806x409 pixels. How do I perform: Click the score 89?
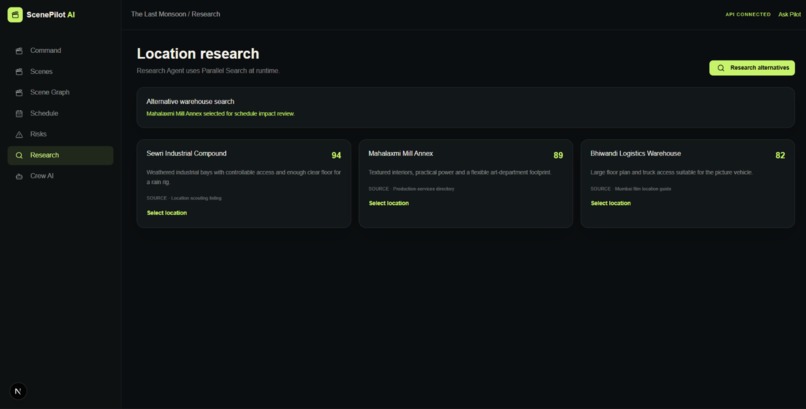pos(558,155)
